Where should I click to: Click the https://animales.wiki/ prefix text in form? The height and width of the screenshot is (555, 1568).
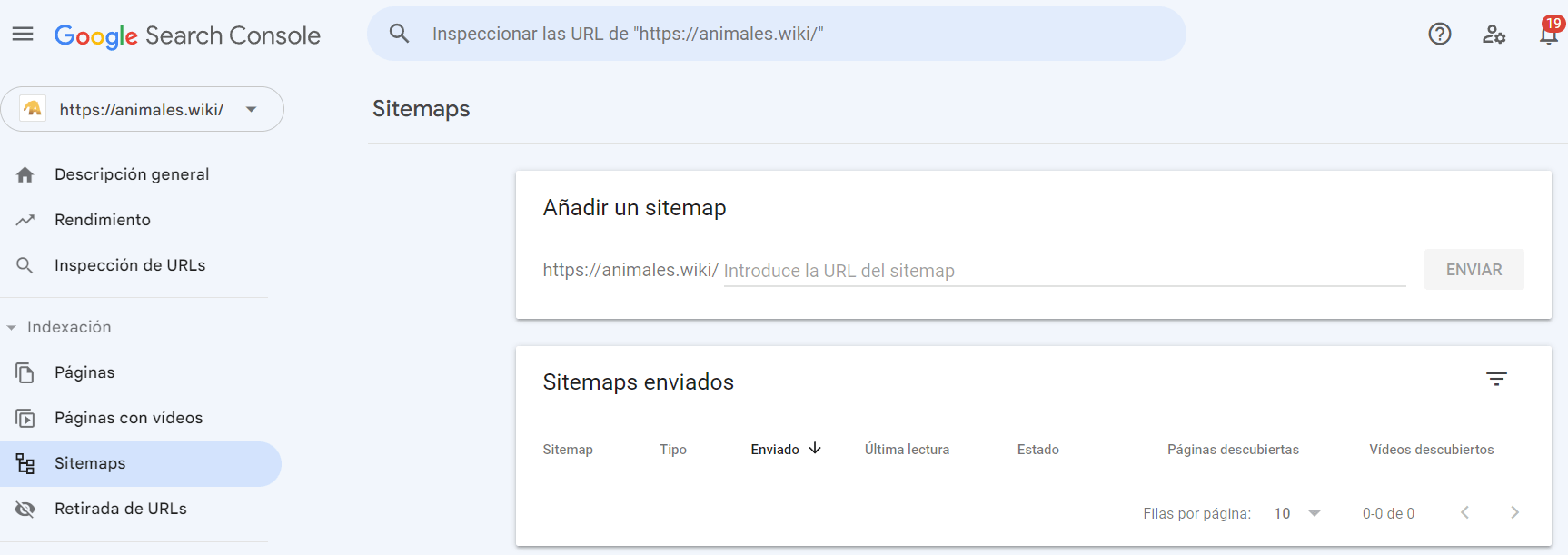pos(630,270)
